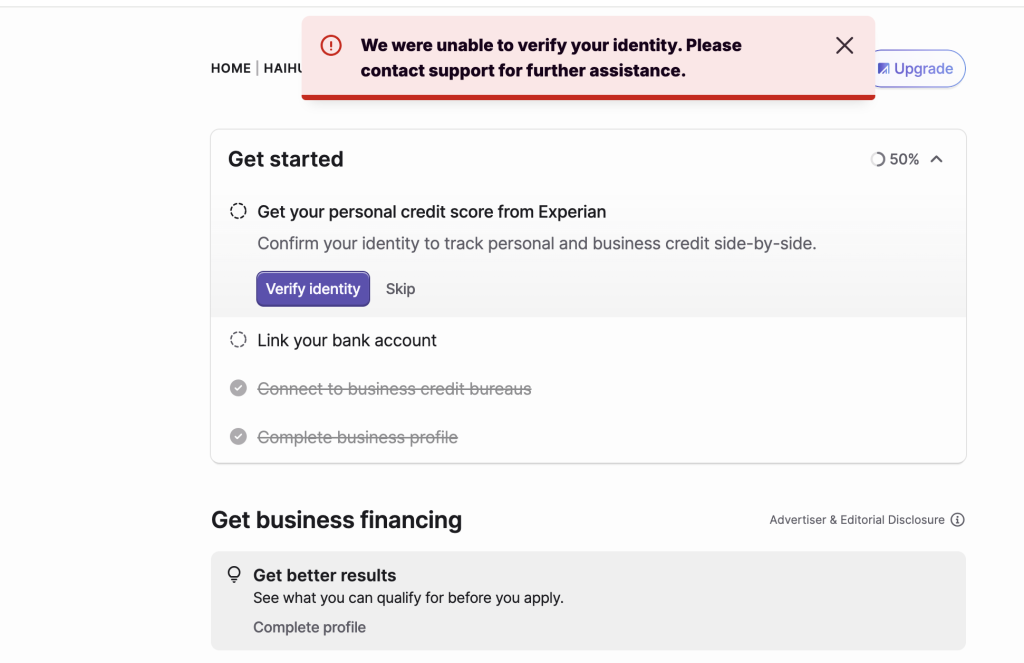Click the info icon beside Advertiser Disclosure
The height and width of the screenshot is (663, 1024).
click(x=957, y=520)
